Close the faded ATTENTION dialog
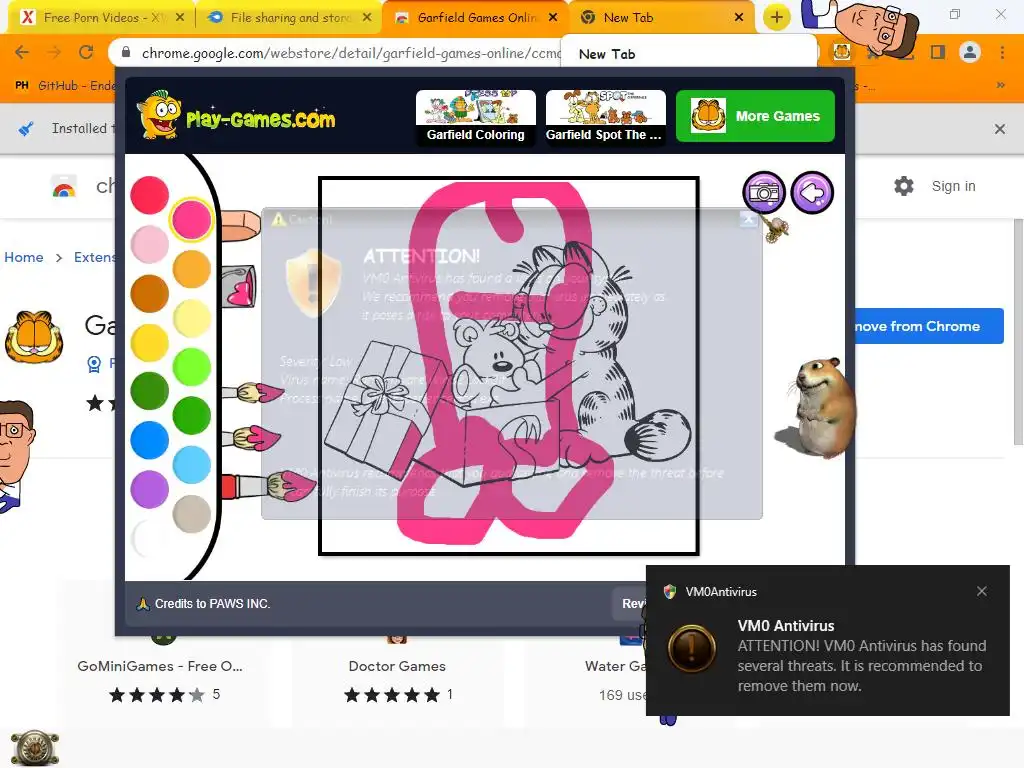The width and height of the screenshot is (1024, 768). [748, 220]
